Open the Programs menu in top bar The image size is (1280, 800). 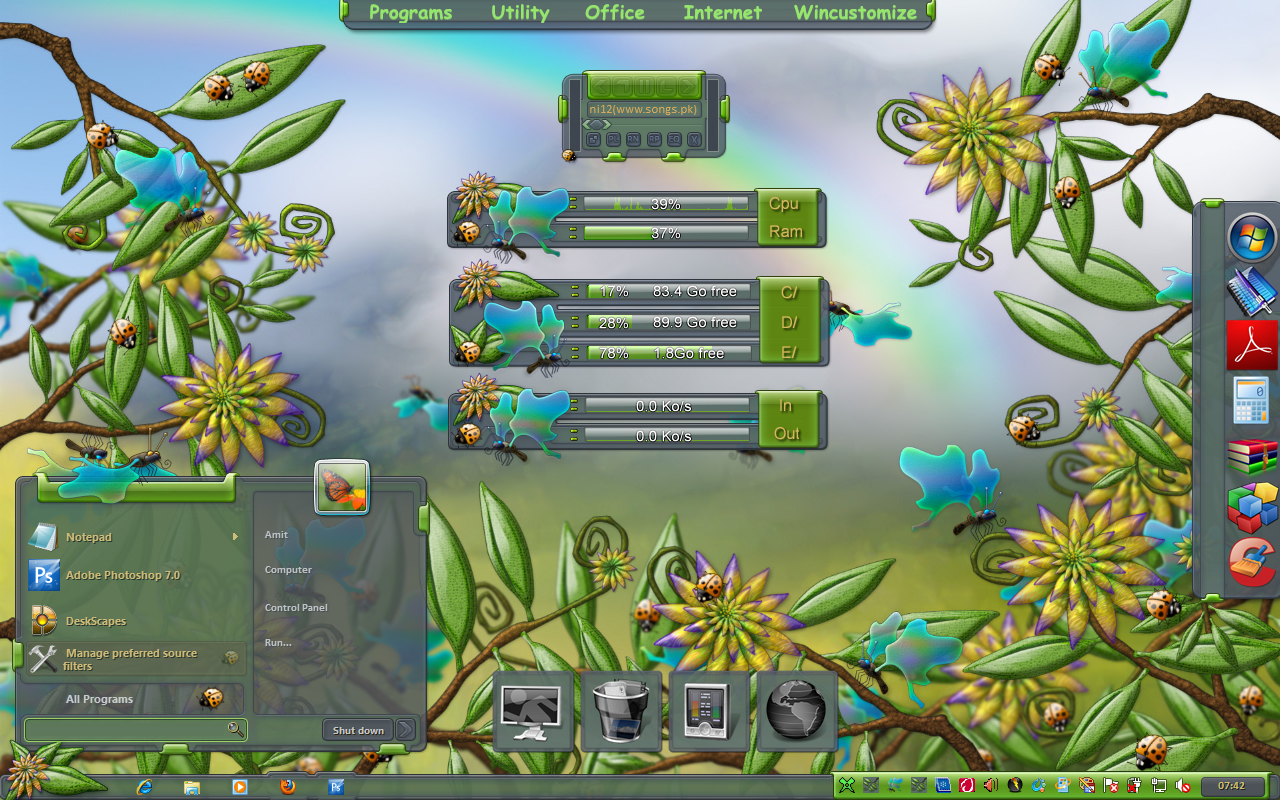pos(410,13)
